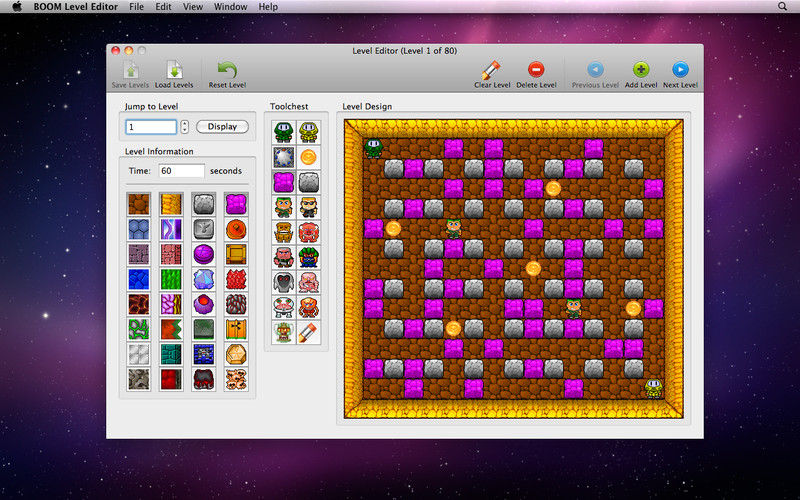Select the green player sprite in the Toolchest

284,133
